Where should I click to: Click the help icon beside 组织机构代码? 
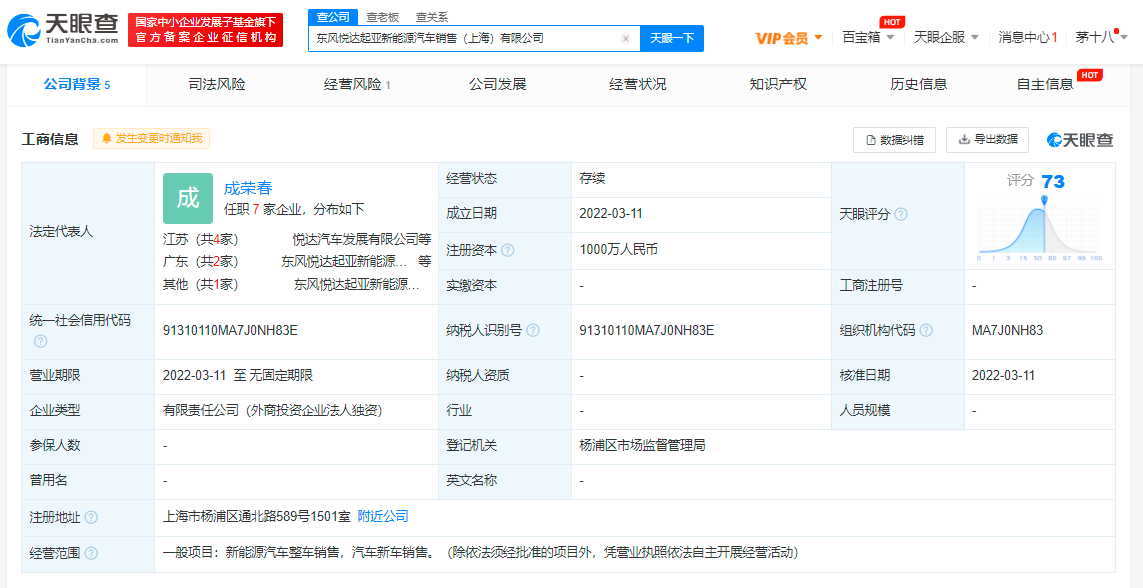tap(924, 330)
